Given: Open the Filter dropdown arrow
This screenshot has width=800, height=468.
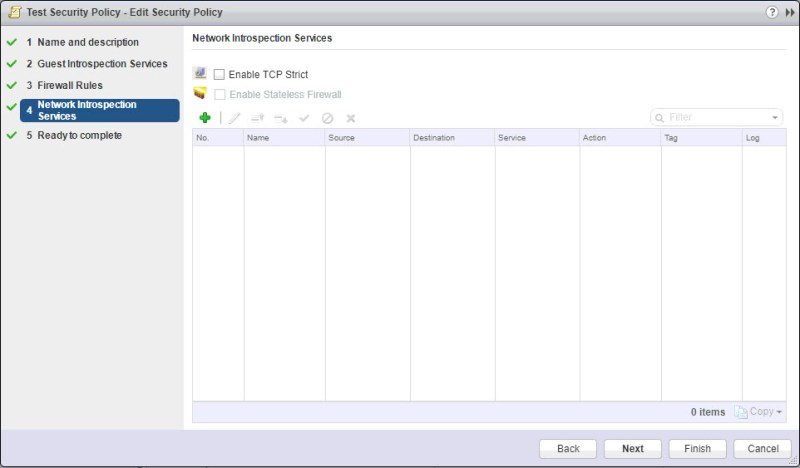Looking at the screenshot, I should tap(776, 118).
